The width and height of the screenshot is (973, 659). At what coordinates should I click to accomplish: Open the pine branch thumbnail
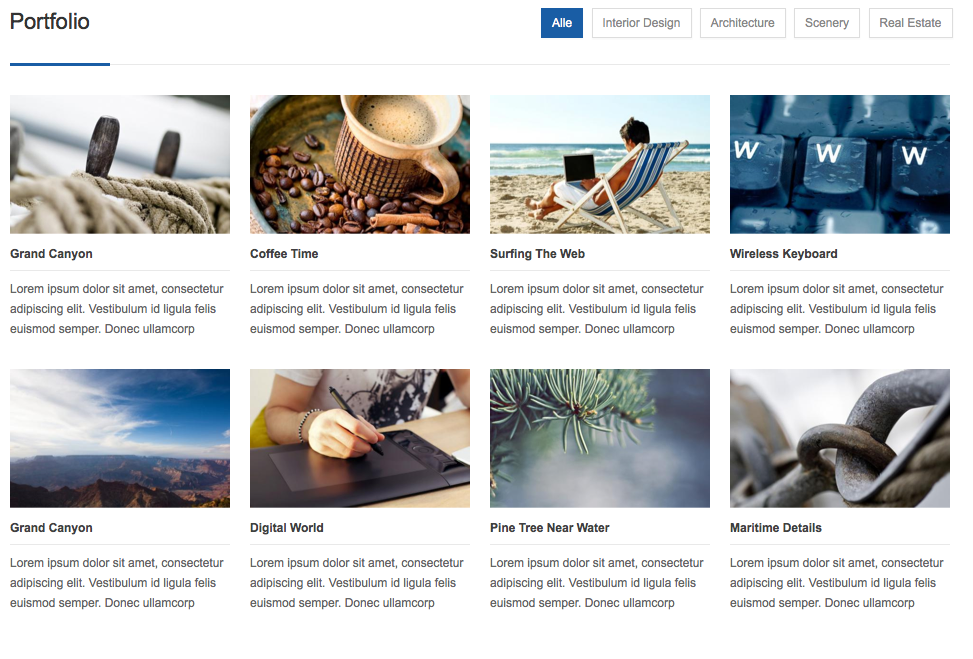[x=600, y=438]
